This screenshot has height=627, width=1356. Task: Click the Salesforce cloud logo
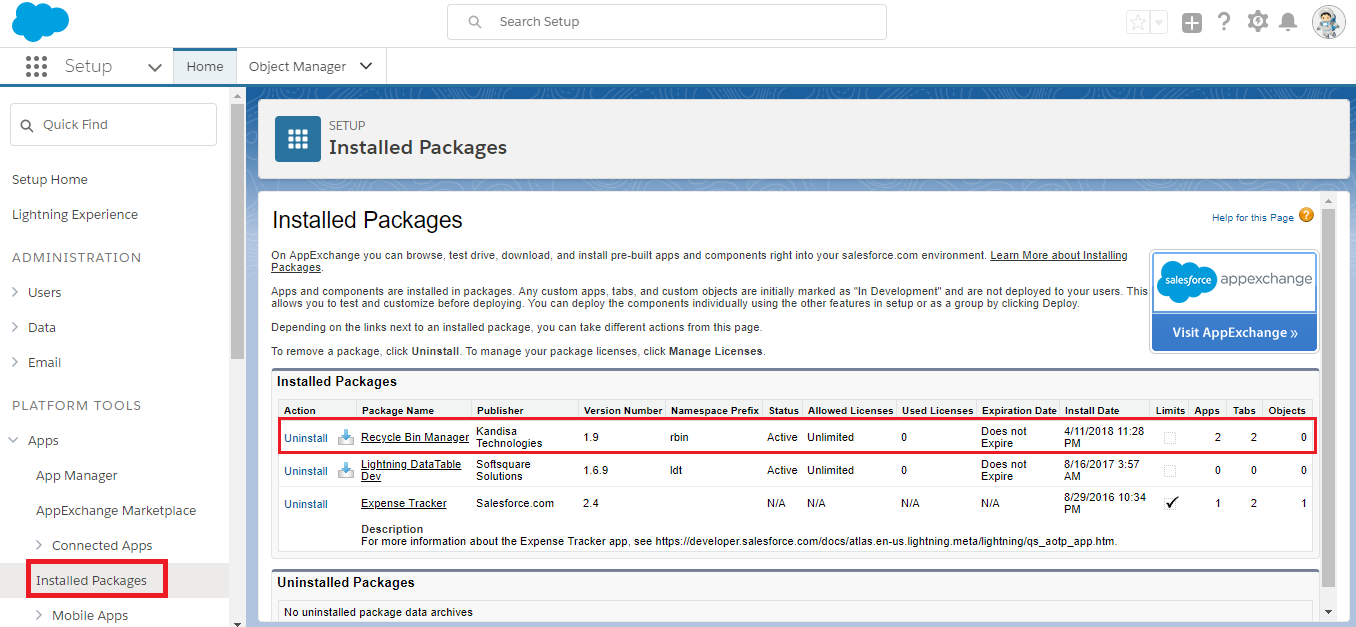pyautogui.click(x=41, y=22)
